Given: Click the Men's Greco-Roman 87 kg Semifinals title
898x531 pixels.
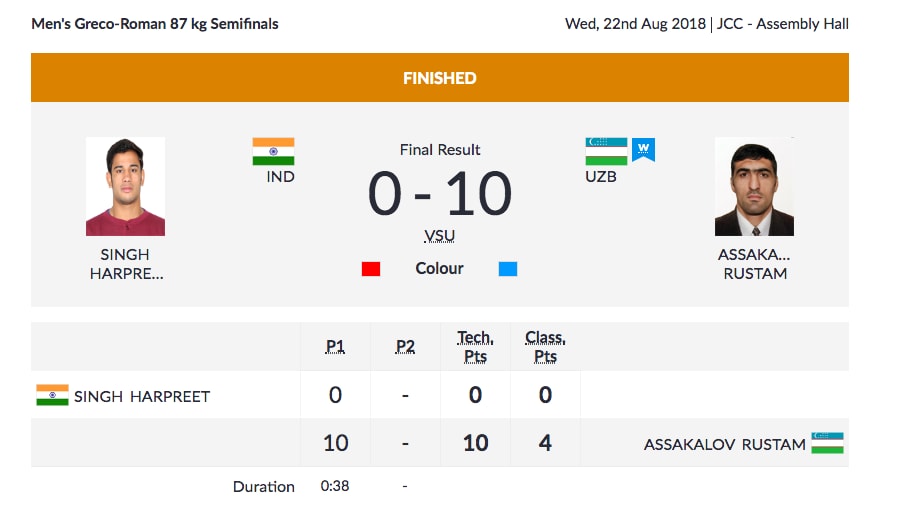Looking at the screenshot, I should click(155, 23).
